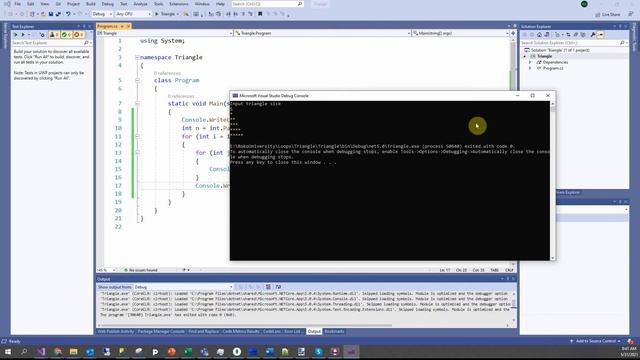The width and height of the screenshot is (640, 360).
Task: Click the Live Share button
Action: (x=608, y=14)
